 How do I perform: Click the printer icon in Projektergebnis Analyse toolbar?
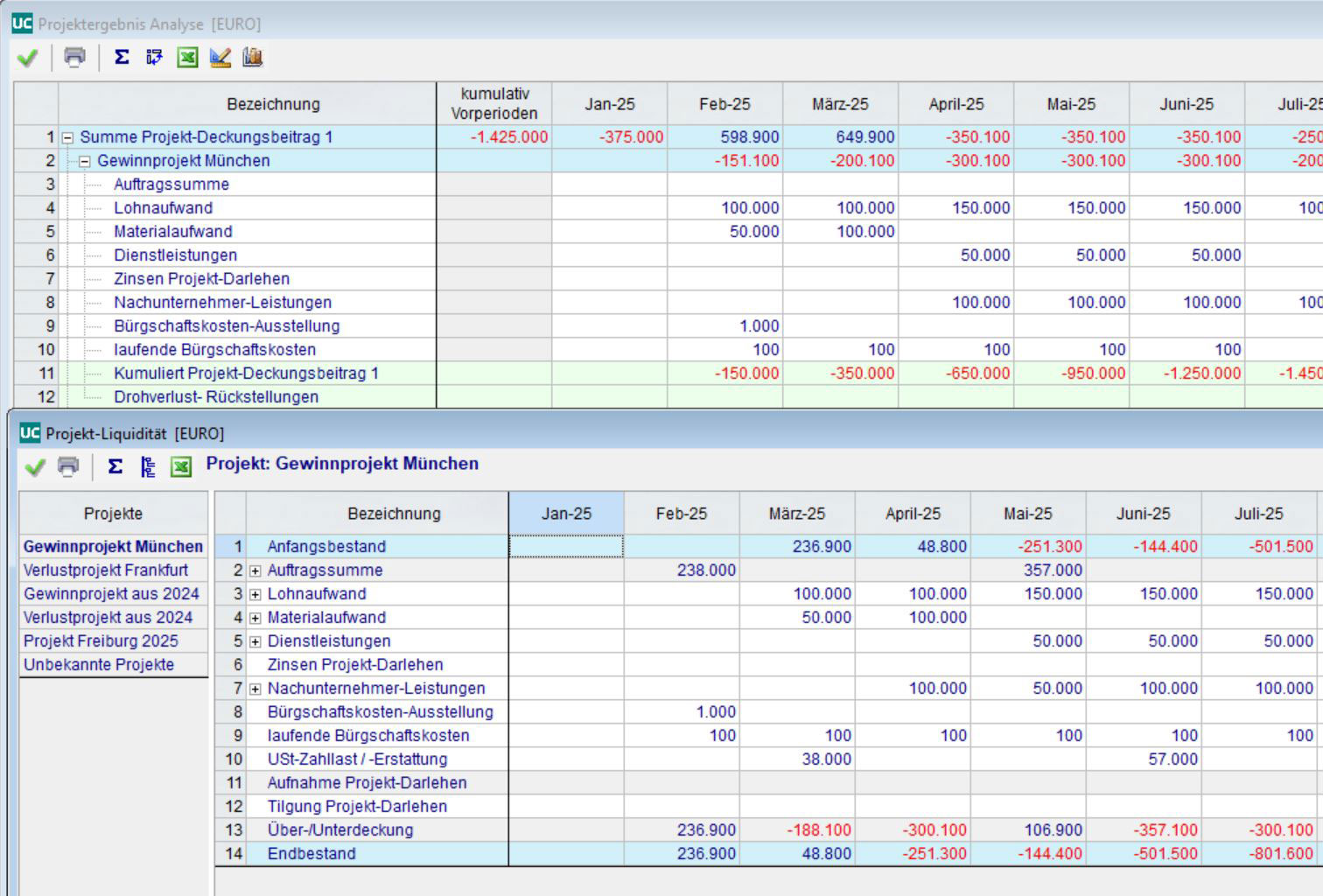tap(75, 58)
